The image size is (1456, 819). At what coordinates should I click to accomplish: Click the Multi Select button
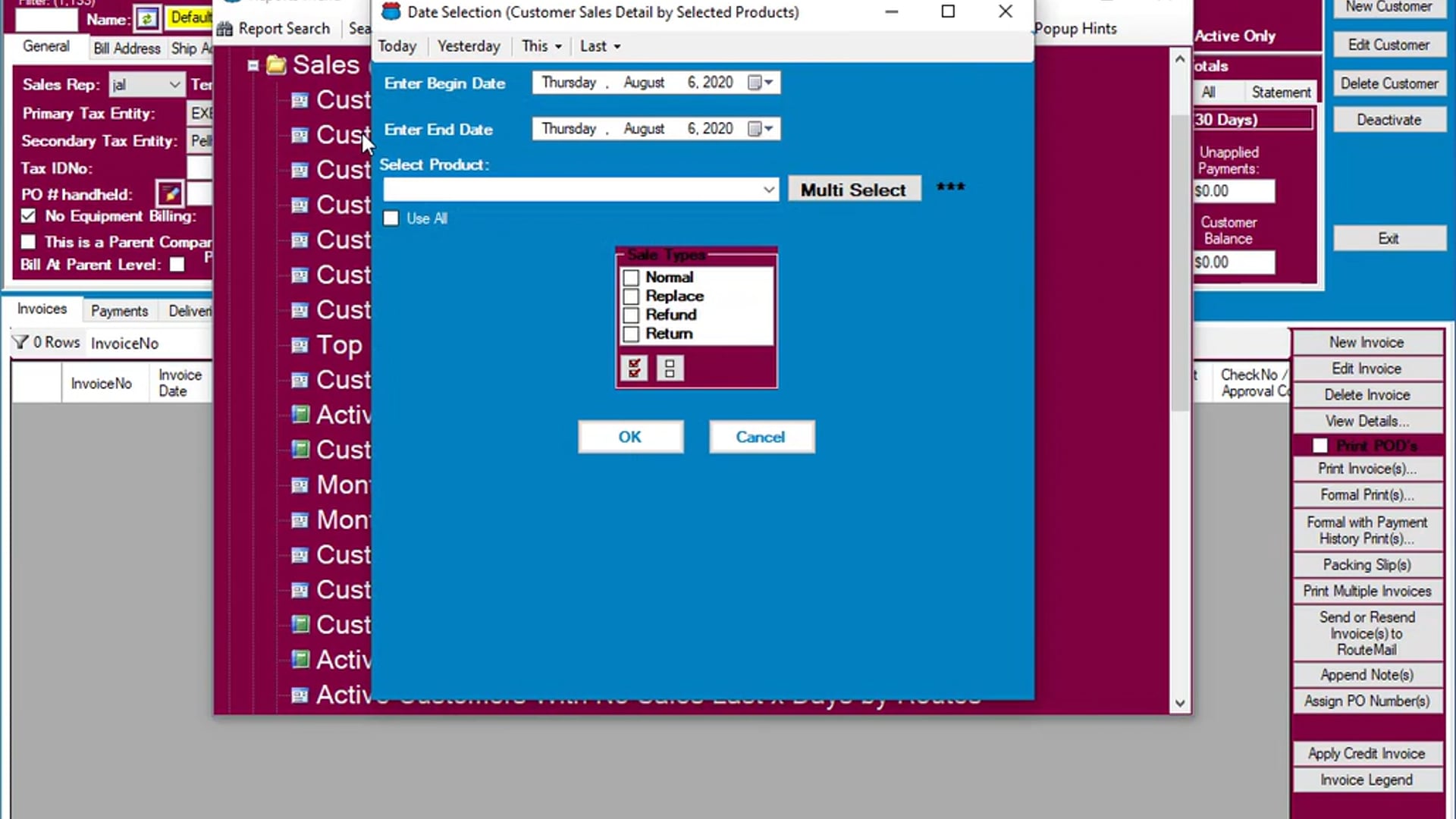(854, 190)
